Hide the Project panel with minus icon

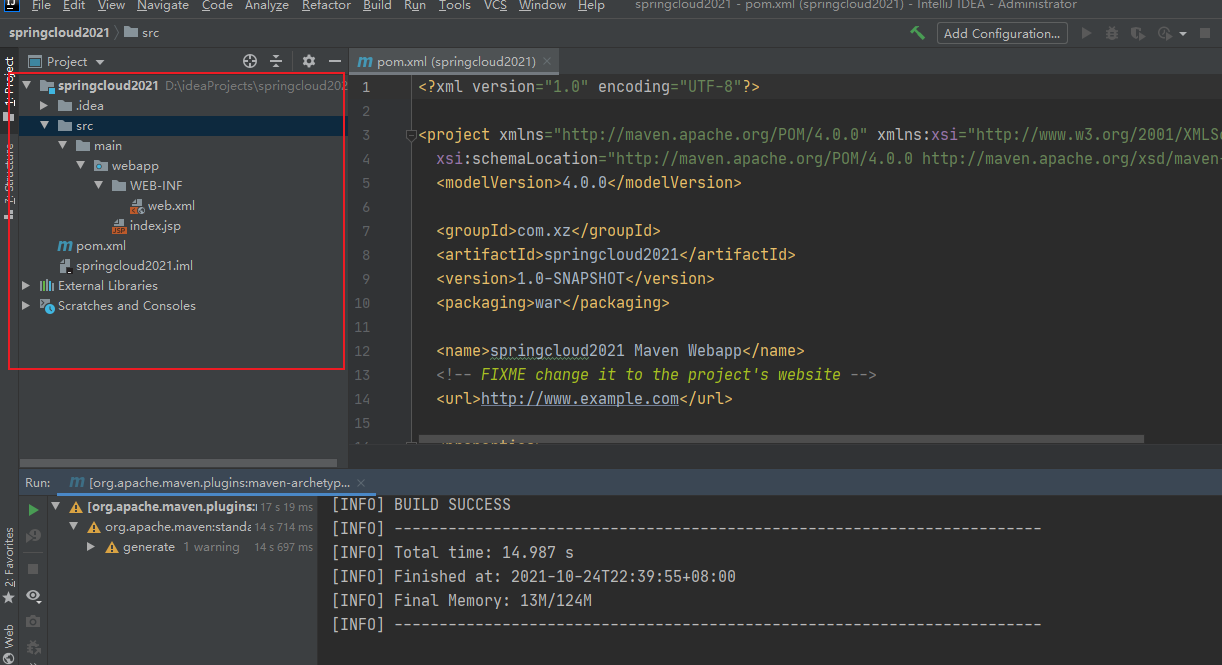[x=335, y=61]
